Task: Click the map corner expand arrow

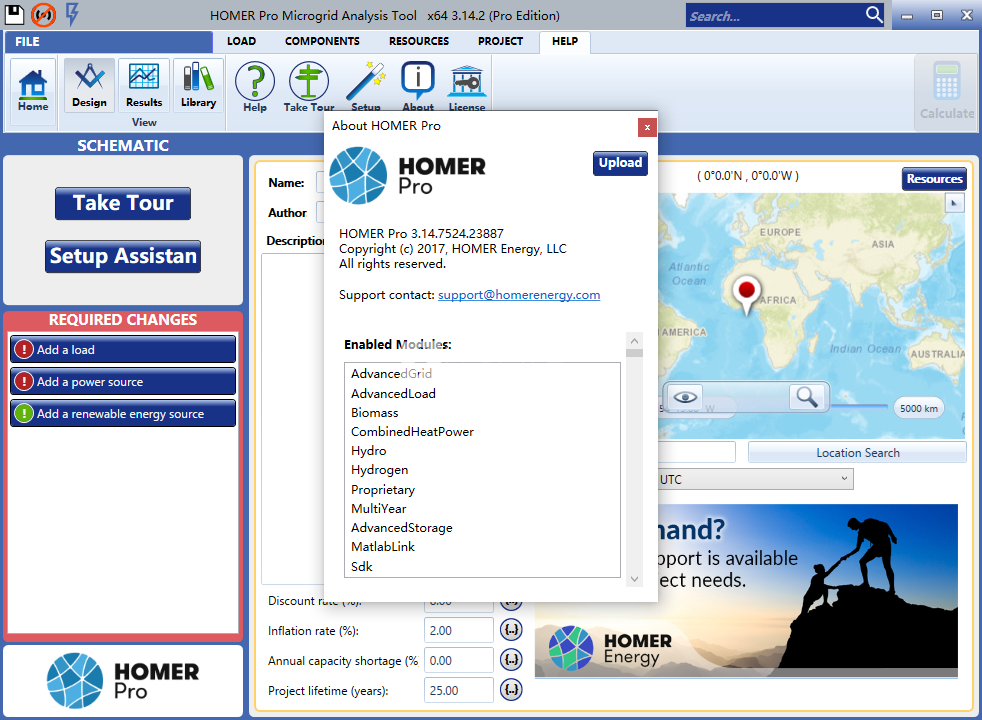Action: [954, 203]
